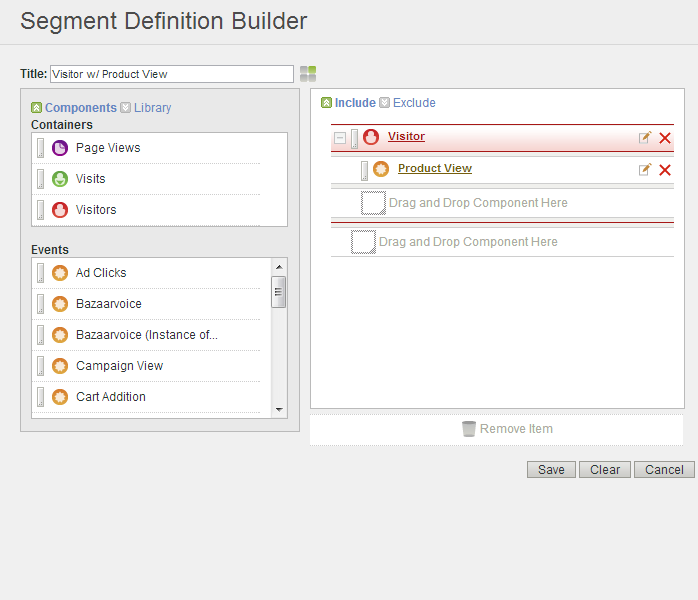Open the Product View link in canvas
The image size is (698, 600).
(434, 168)
